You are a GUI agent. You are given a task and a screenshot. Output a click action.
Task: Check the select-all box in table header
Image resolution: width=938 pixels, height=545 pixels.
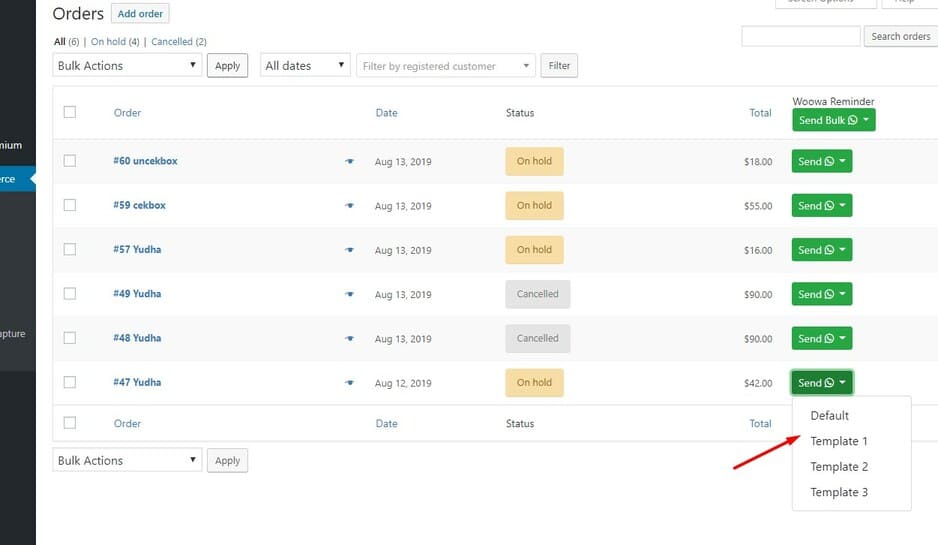(x=70, y=112)
